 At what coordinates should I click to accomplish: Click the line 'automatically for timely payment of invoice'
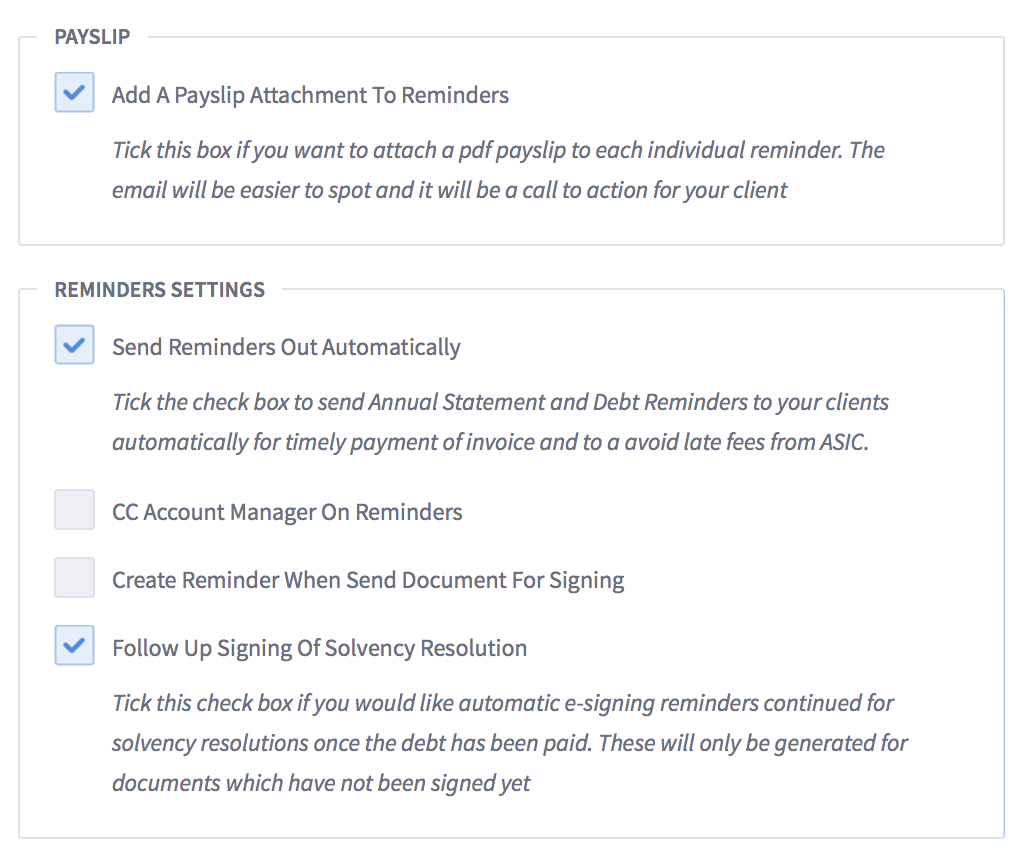(x=490, y=443)
